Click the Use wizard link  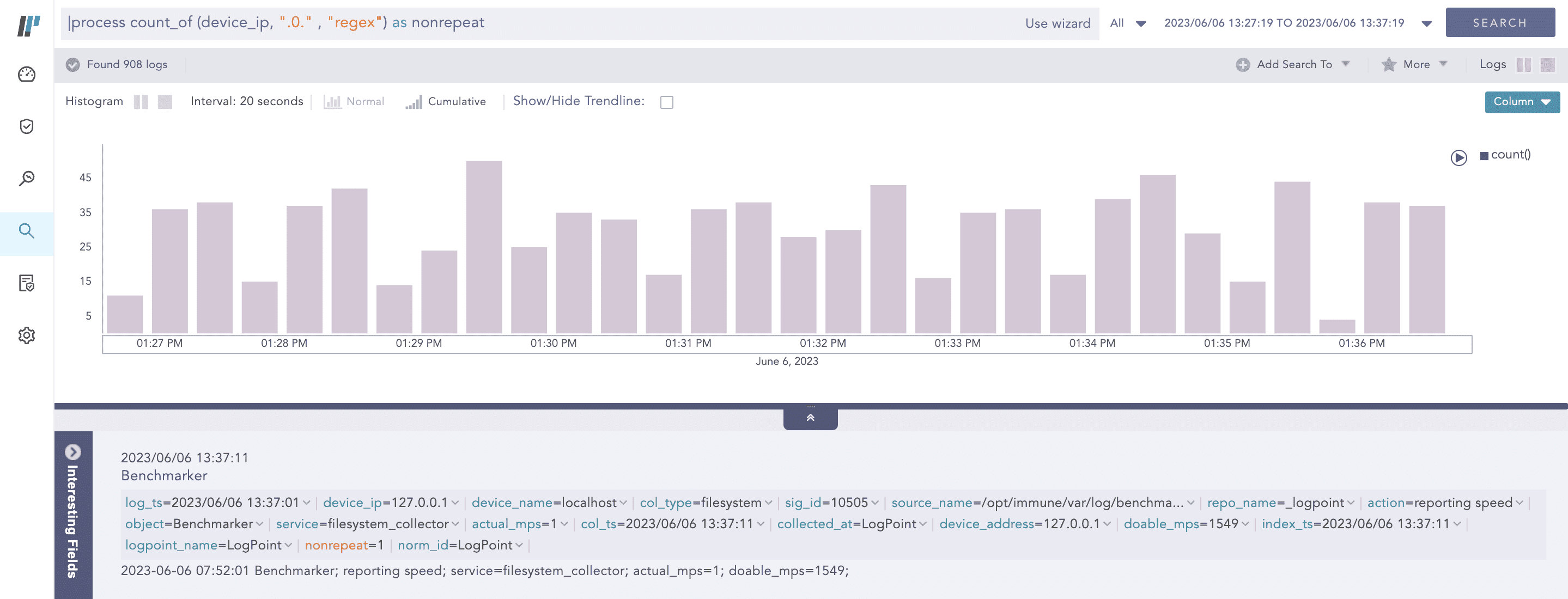coord(1058,23)
